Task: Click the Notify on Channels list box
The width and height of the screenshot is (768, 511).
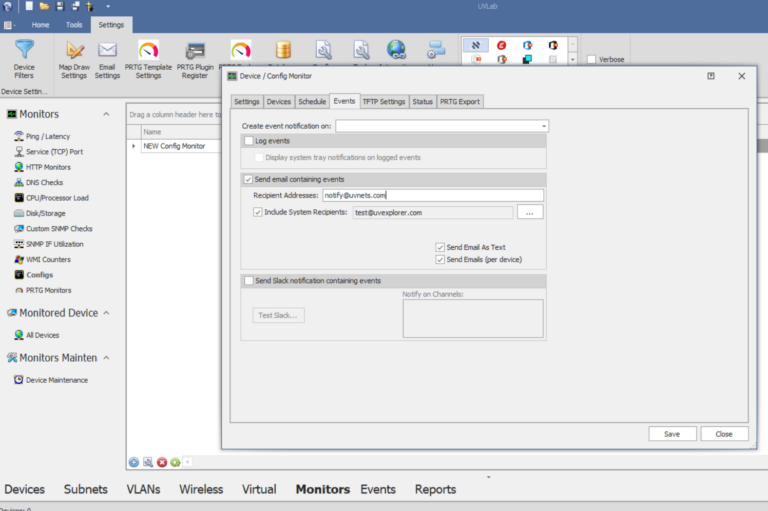Action: [x=473, y=318]
